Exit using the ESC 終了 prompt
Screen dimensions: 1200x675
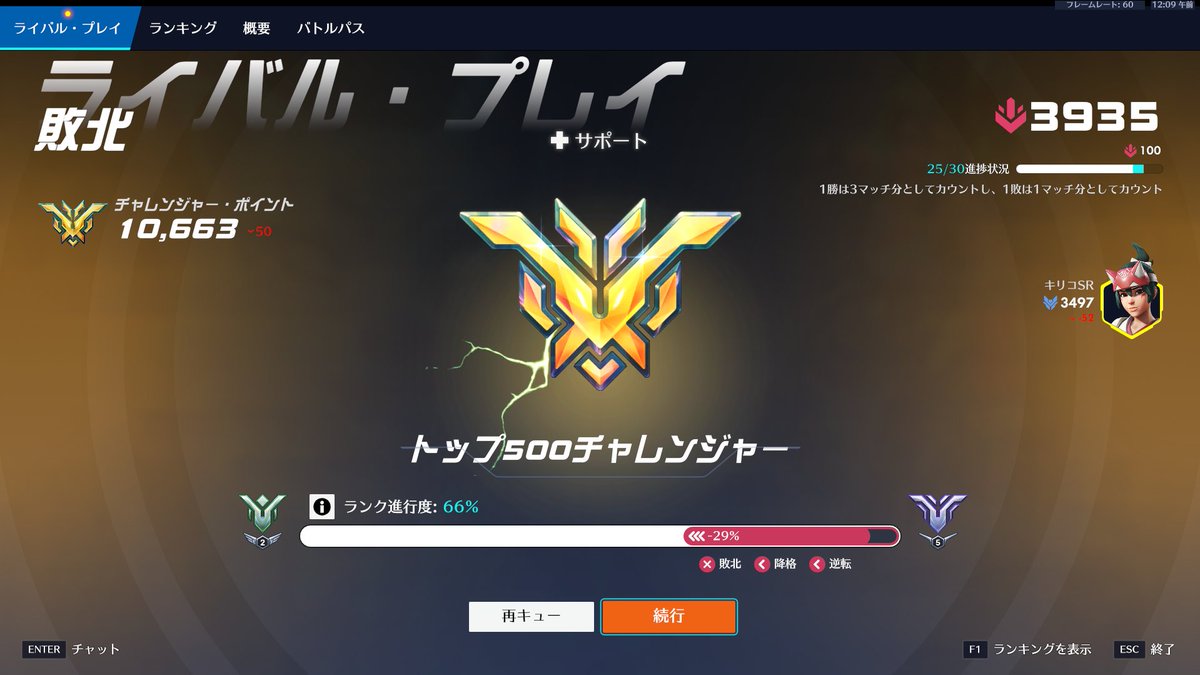click(x=1146, y=649)
